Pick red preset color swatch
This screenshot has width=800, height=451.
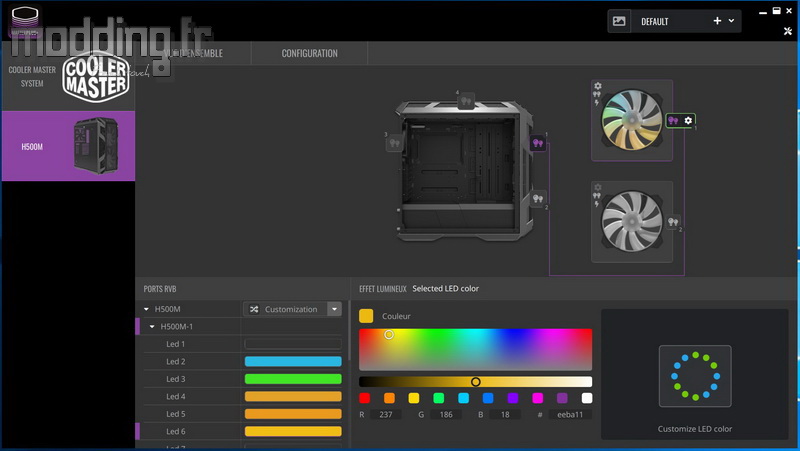(364, 398)
